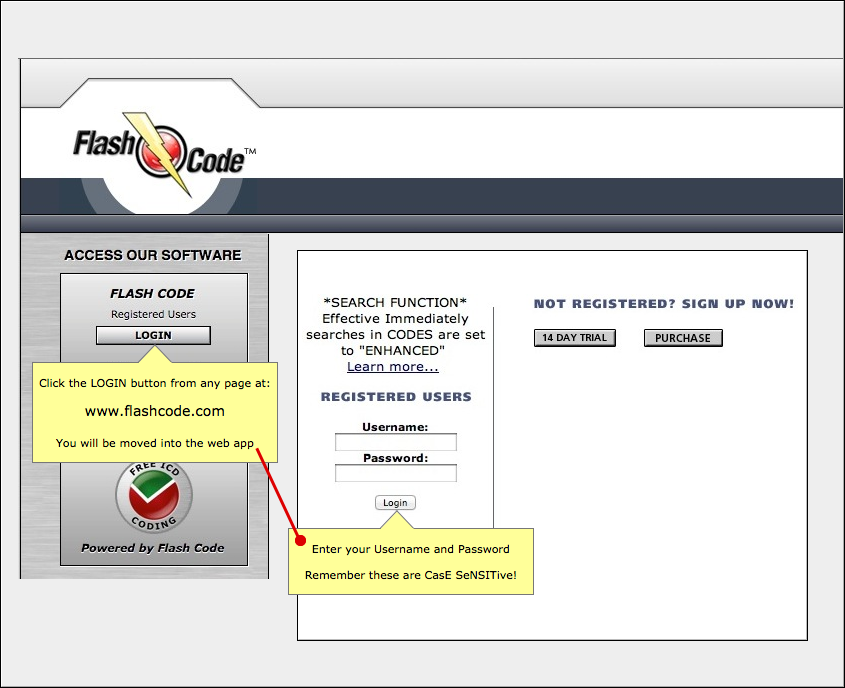Click the FLASH CODE sidebar title
Image resolution: width=845 pixels, height=688 pixels.
tap(152, 294)
